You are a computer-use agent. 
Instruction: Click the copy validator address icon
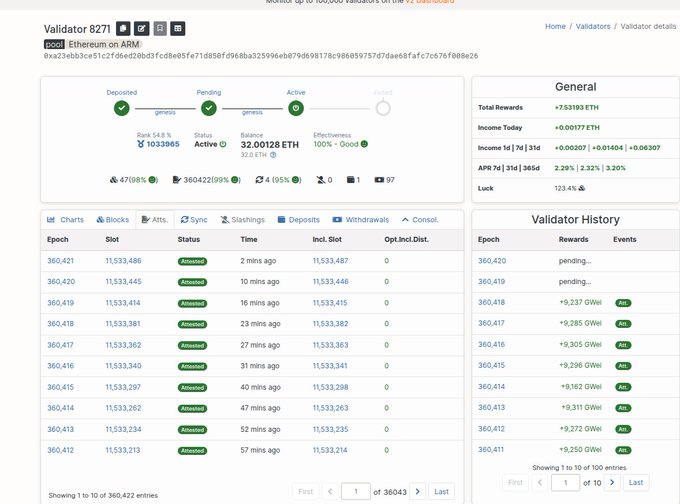click(x=123, y=29)
